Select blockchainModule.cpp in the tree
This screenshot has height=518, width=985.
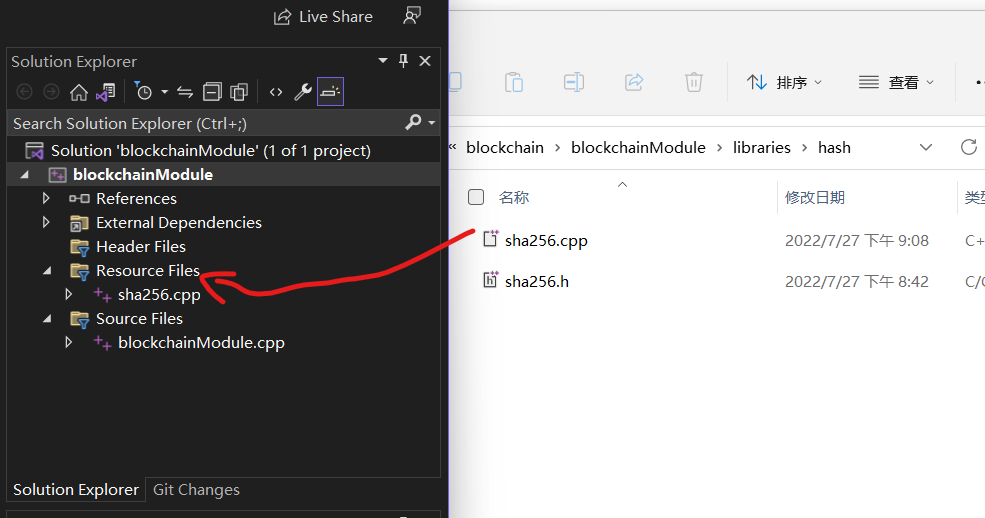(x=201, y=343)
